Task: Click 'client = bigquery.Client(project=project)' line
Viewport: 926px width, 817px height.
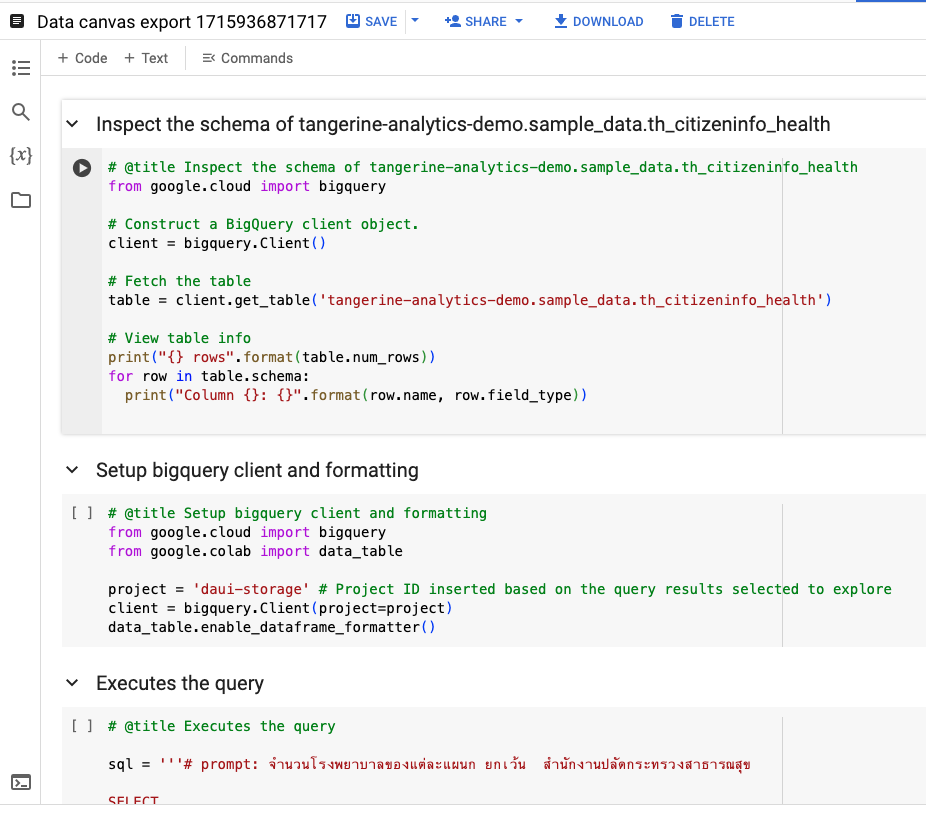Action: point(280,608)
